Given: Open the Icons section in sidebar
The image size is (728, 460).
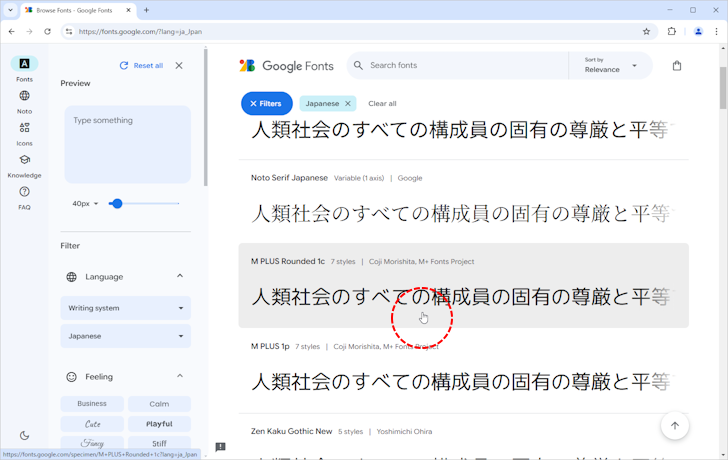Looking at the screenshot, I should pos(24,128).
